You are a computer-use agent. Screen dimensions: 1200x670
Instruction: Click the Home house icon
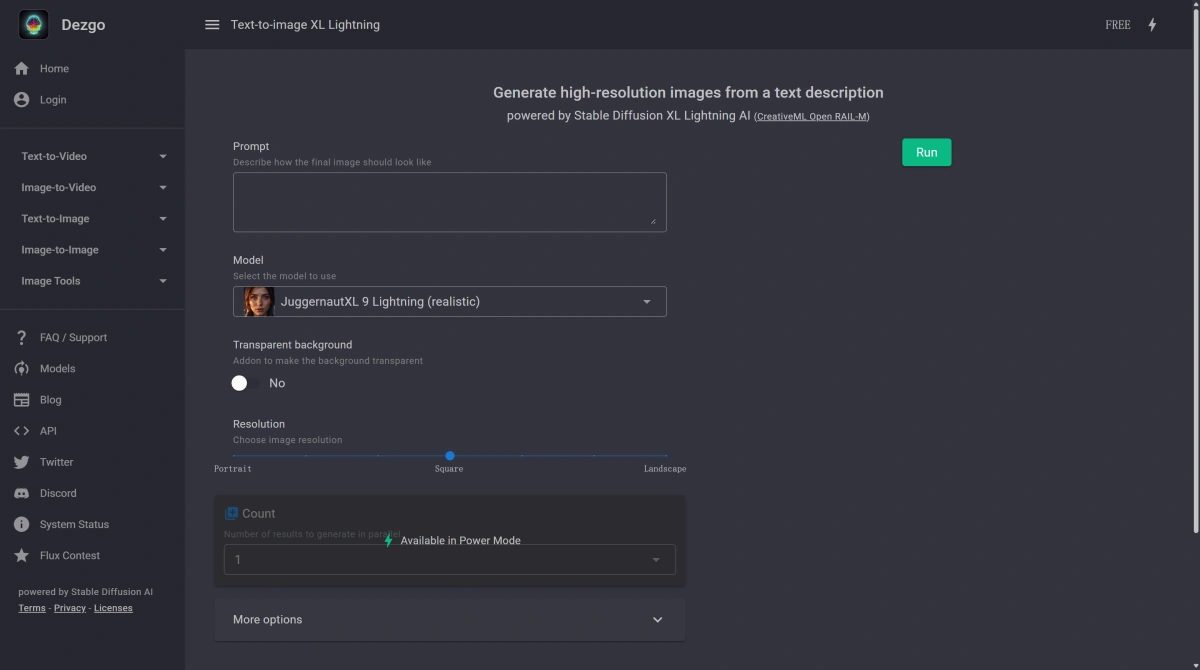coord(21,69)
